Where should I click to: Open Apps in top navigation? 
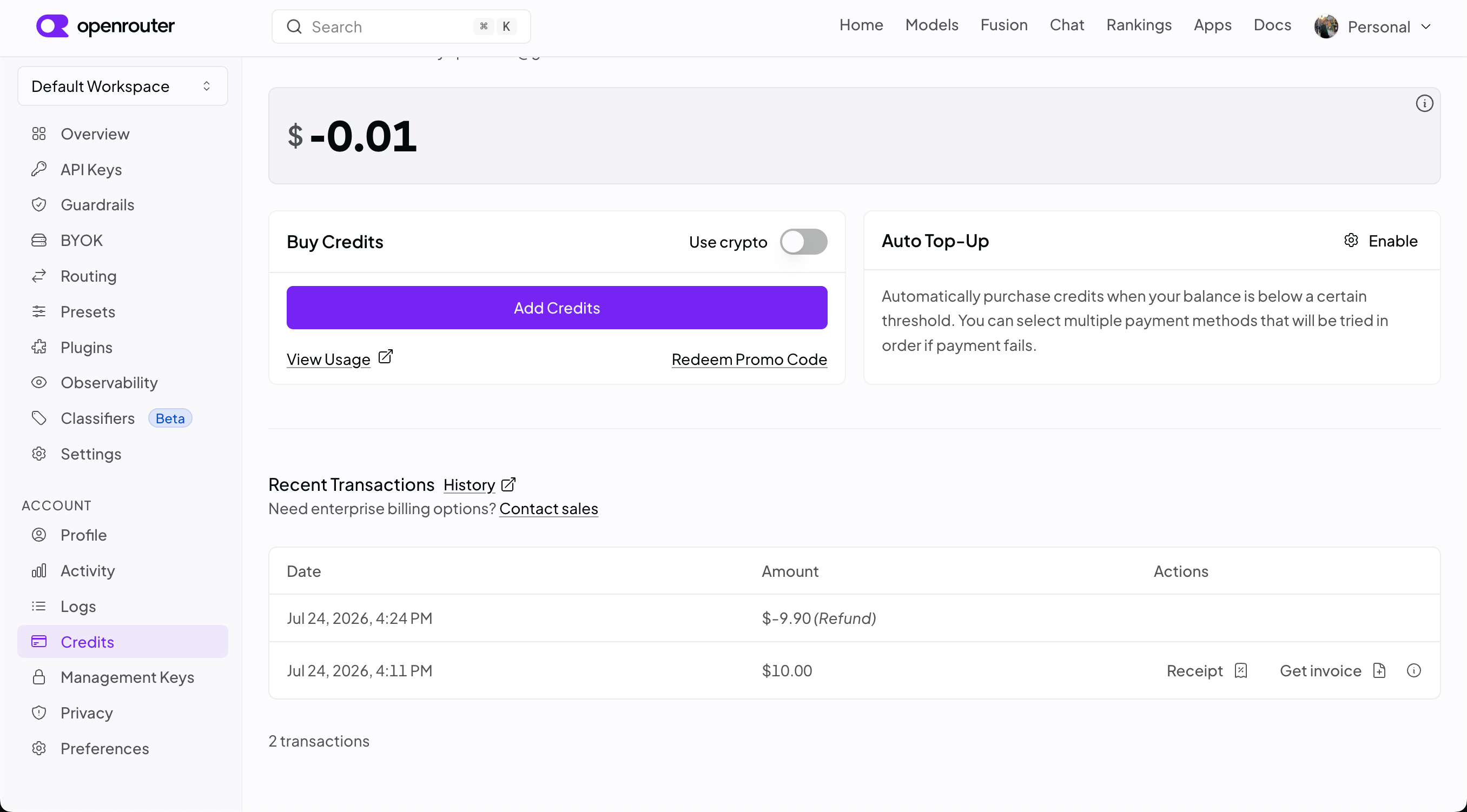coord(1212,25)
